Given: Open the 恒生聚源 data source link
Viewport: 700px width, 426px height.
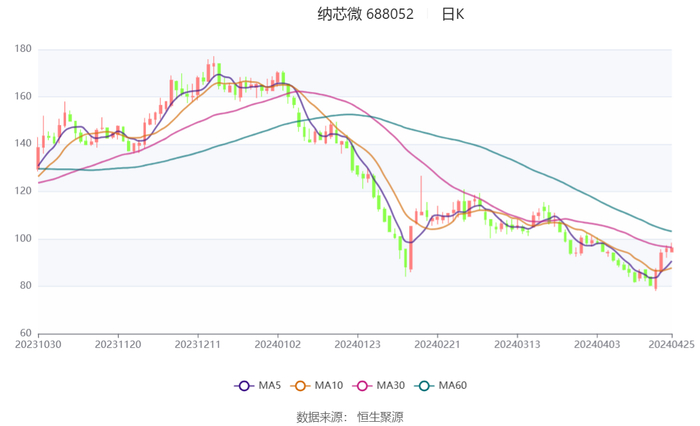Looking at the screenshot, I should (x=380, y=416).
